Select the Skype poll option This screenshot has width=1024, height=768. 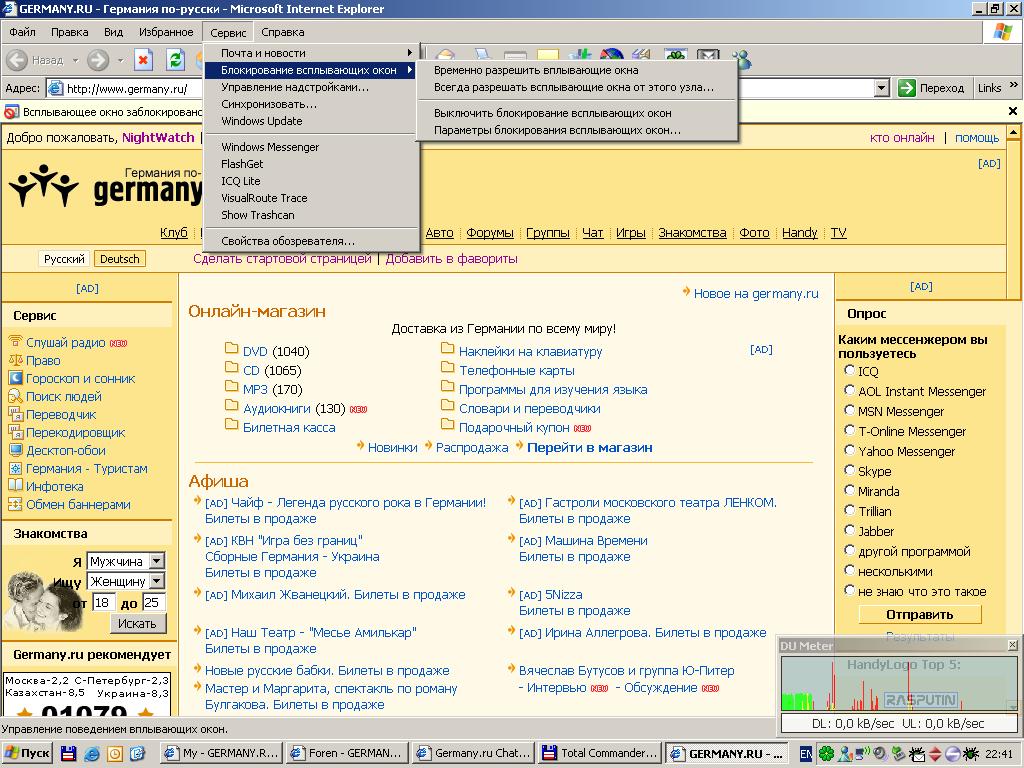(850, 470)
